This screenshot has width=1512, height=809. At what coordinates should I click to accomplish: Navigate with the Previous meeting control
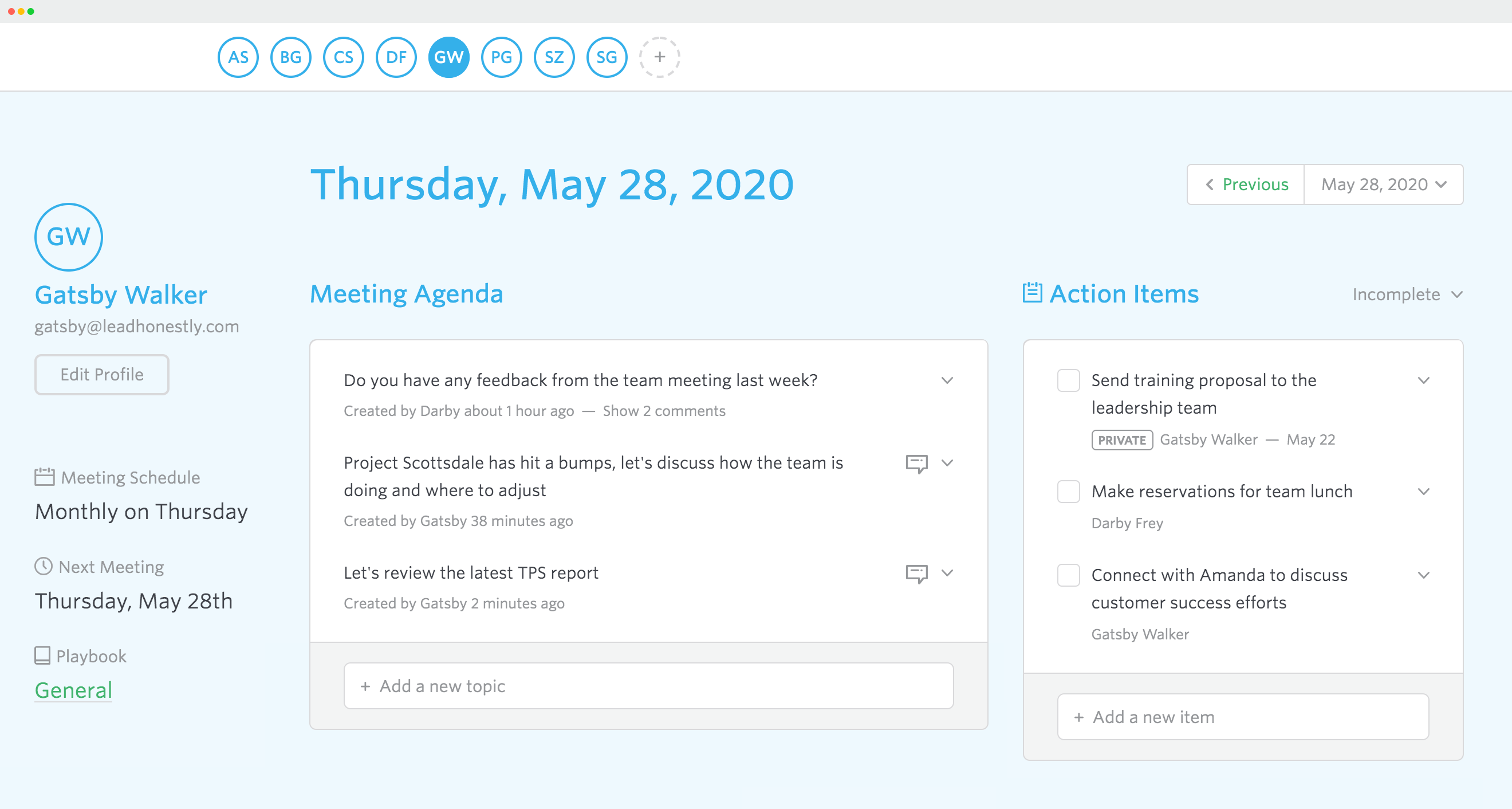(x=1245, y=184)
